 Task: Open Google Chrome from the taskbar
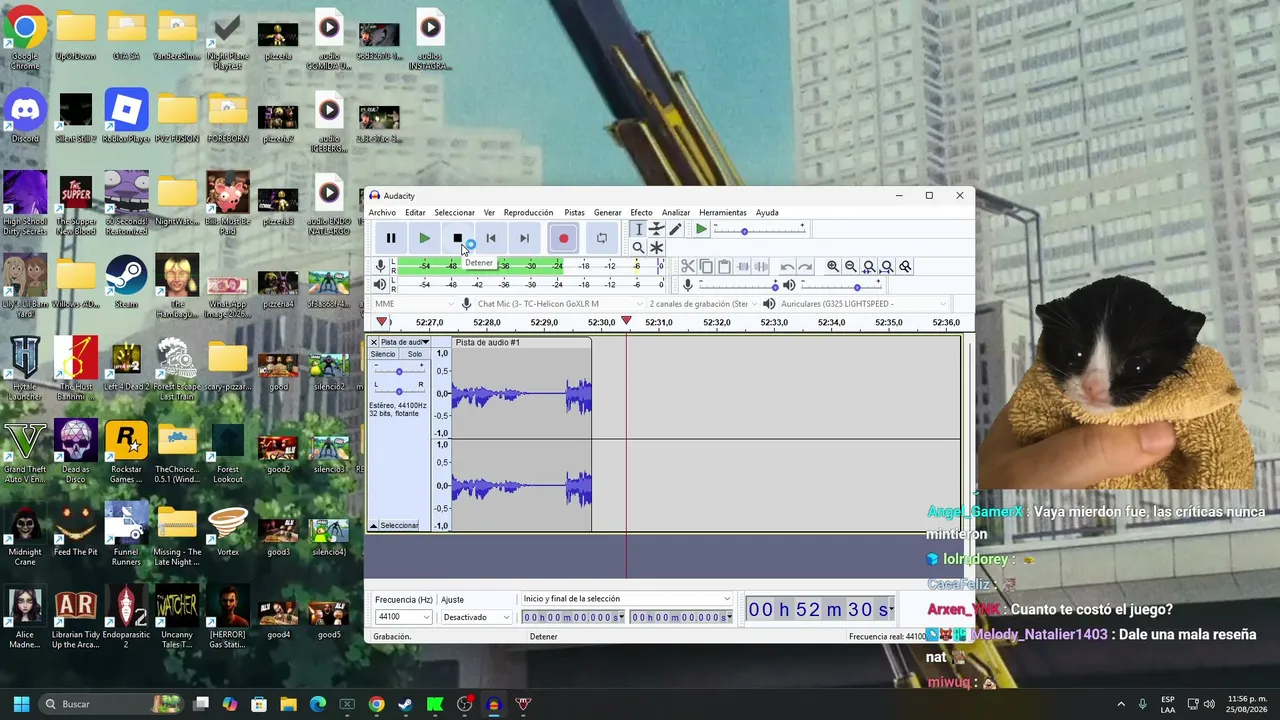coord(376,704)
